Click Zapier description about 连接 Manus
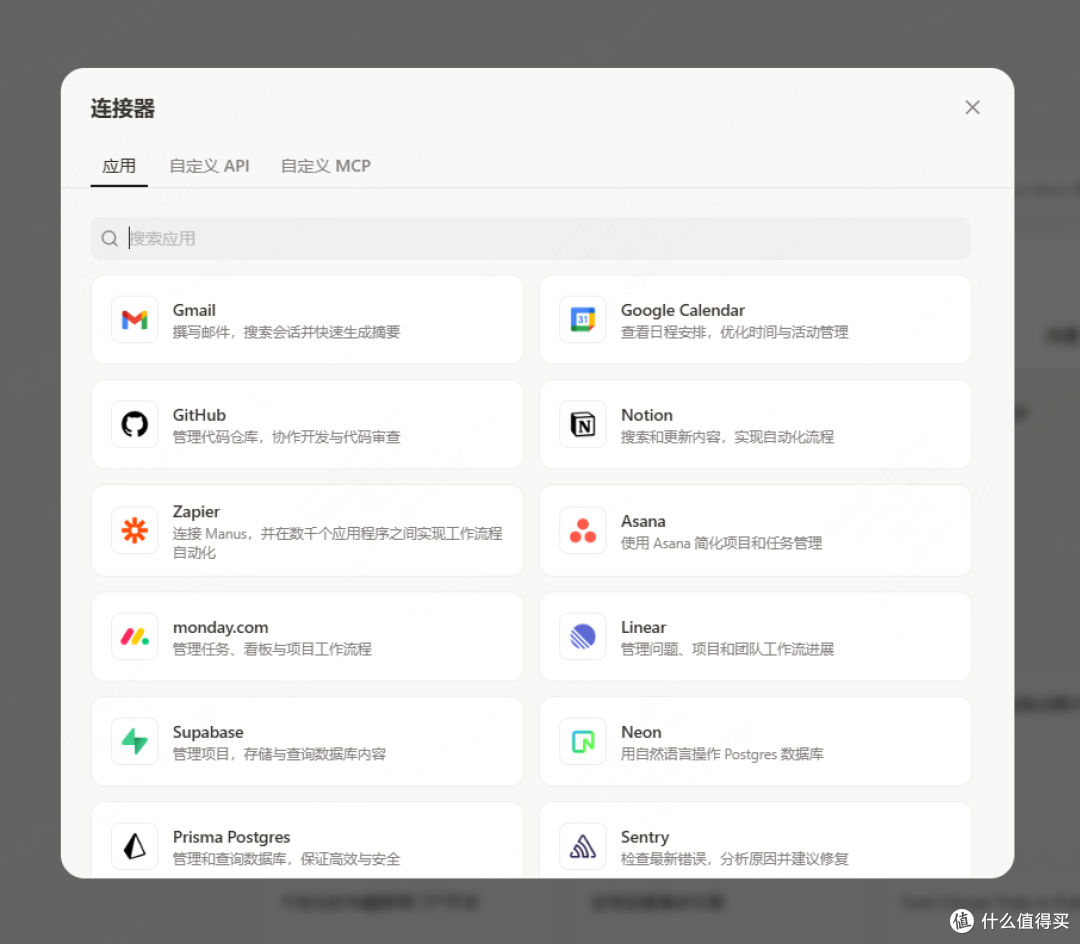Viewport: 1080px width, 944px height. [x=338, y=543]
